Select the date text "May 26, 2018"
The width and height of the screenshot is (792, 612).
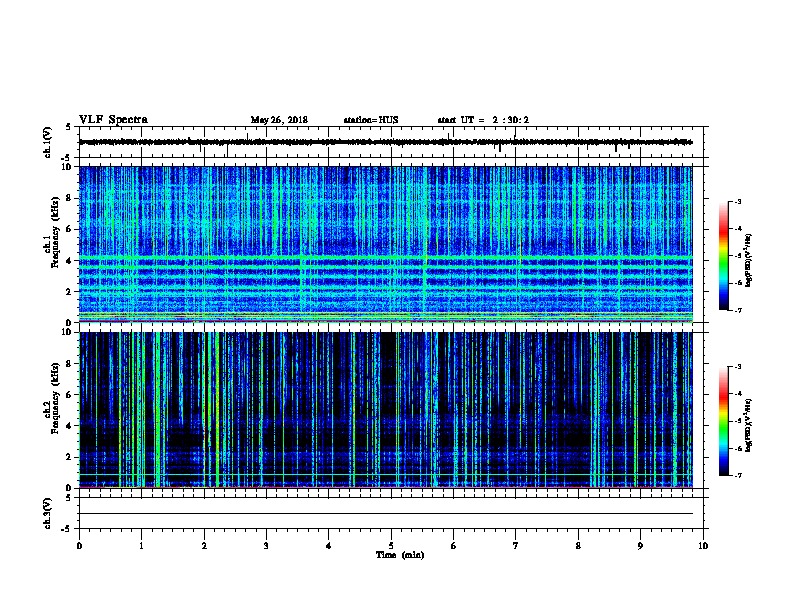click(x=279, y=120)
